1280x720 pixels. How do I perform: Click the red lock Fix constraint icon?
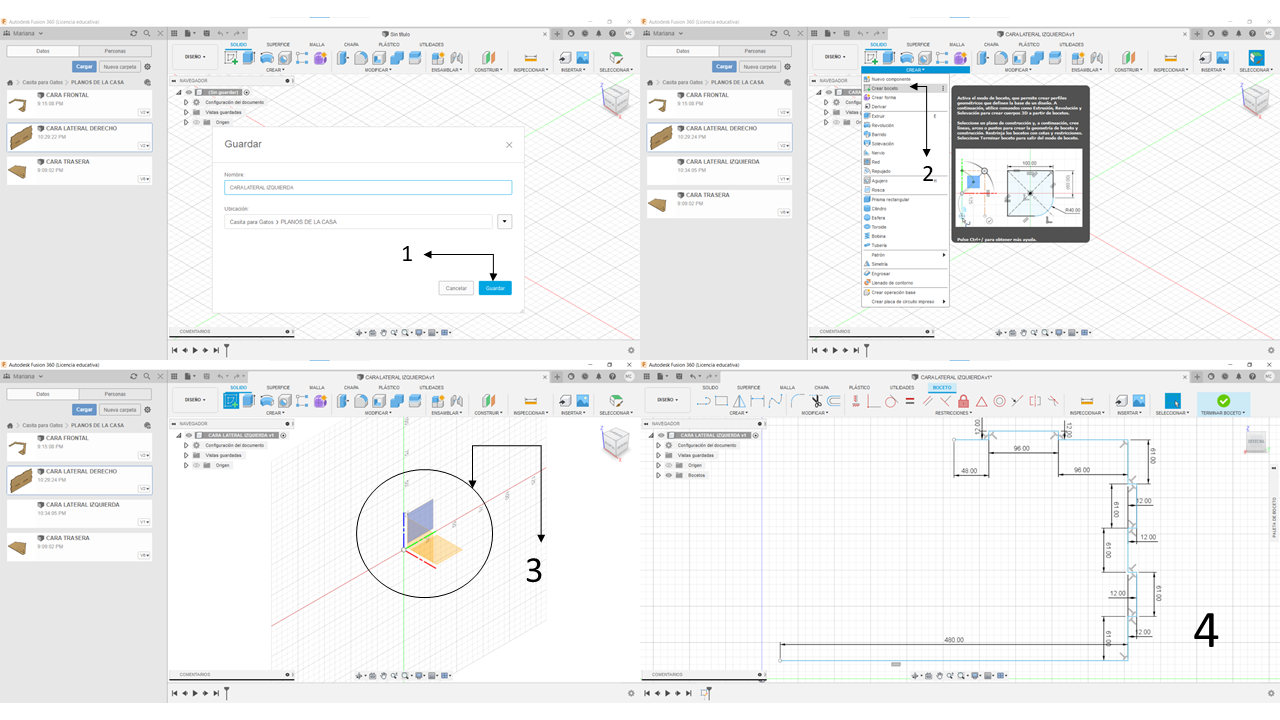[963, 401]
